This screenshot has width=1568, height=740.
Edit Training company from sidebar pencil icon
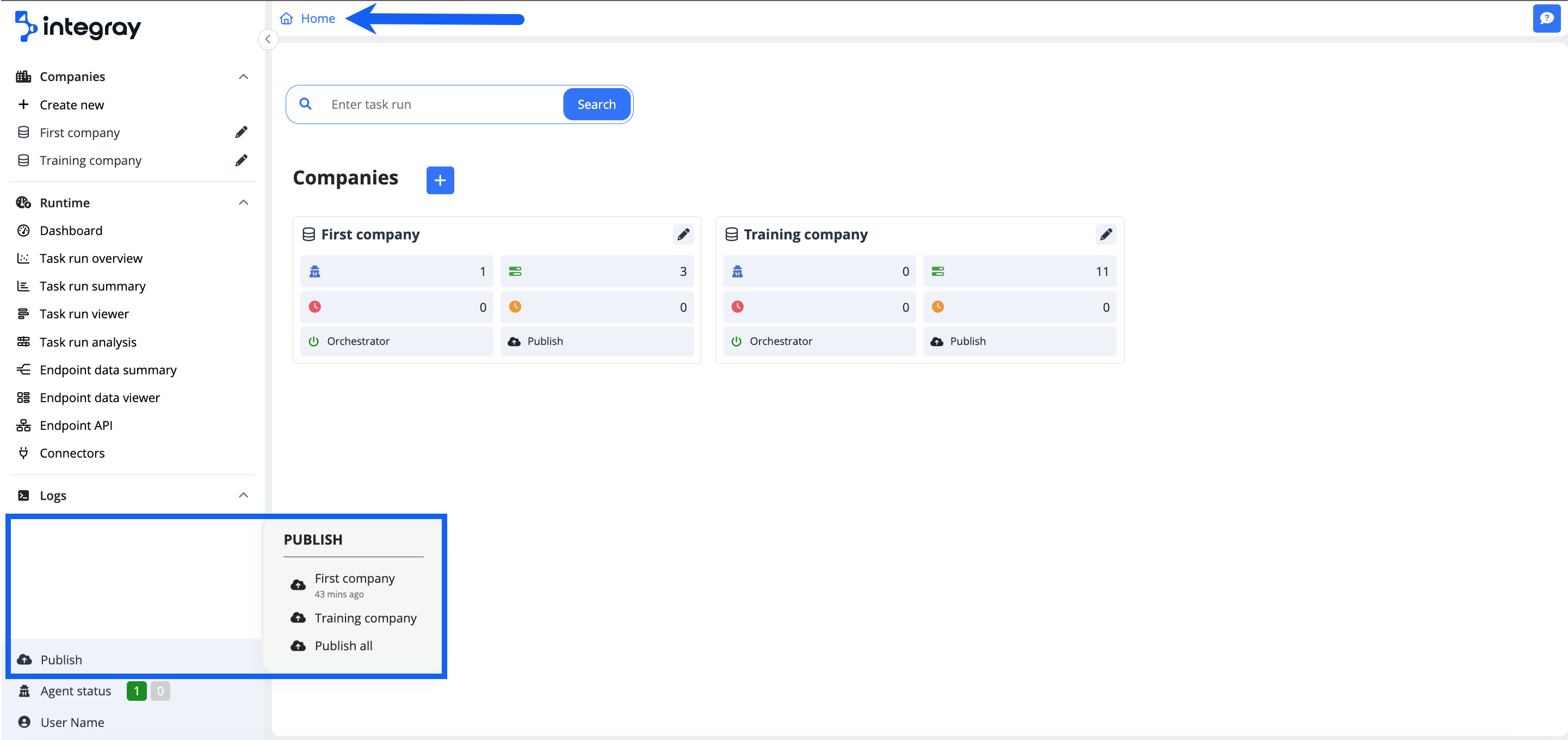[242, 160]
